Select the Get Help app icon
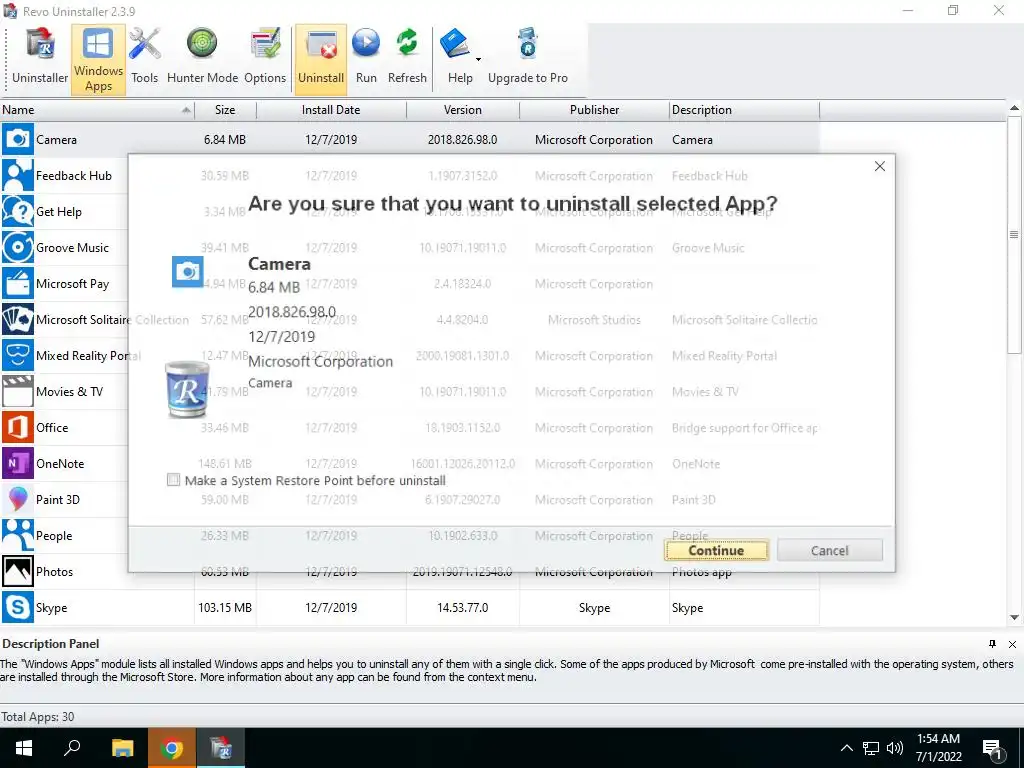 [18, 212]
